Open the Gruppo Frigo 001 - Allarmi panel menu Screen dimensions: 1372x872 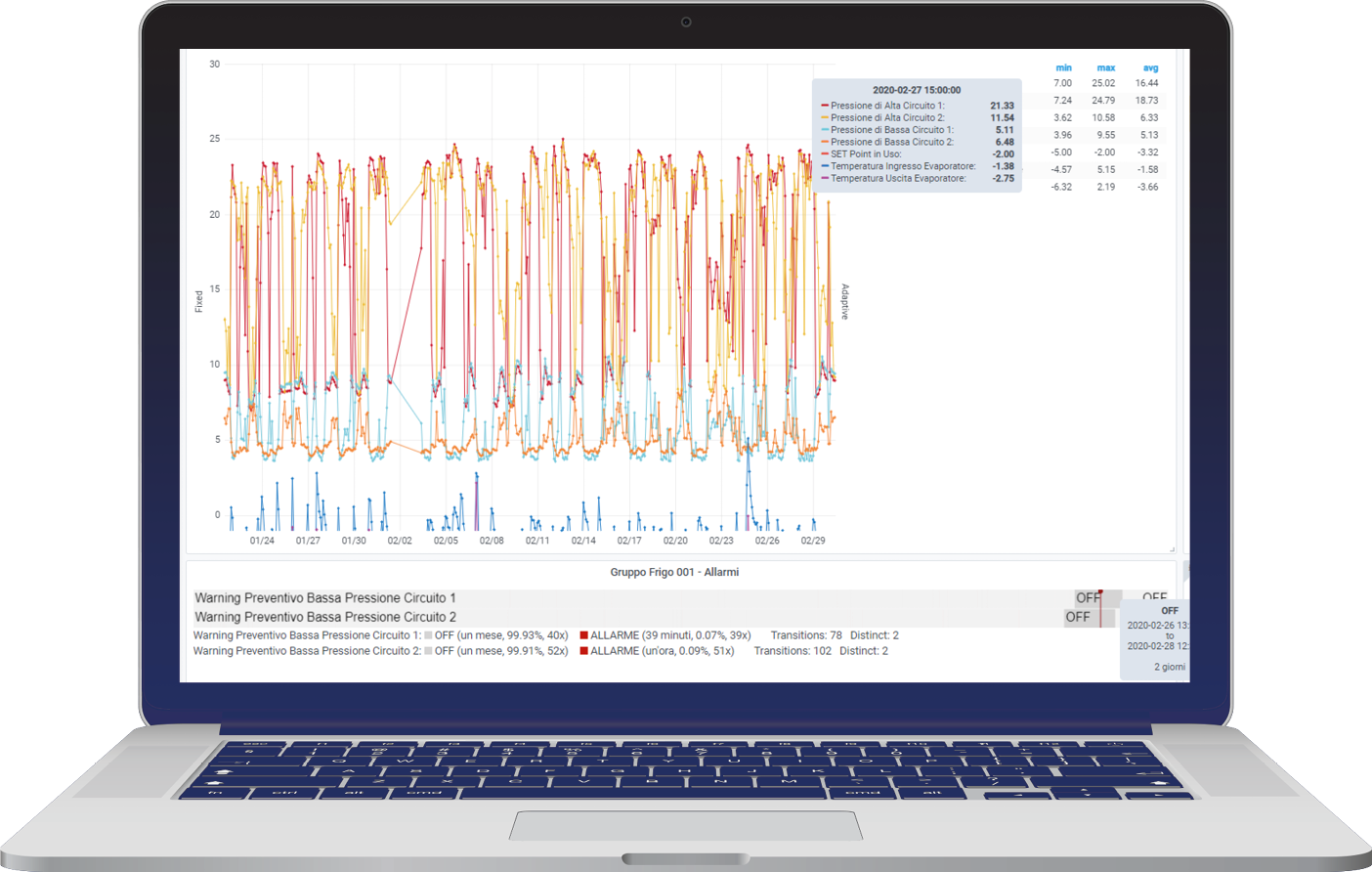coord(674,572)
